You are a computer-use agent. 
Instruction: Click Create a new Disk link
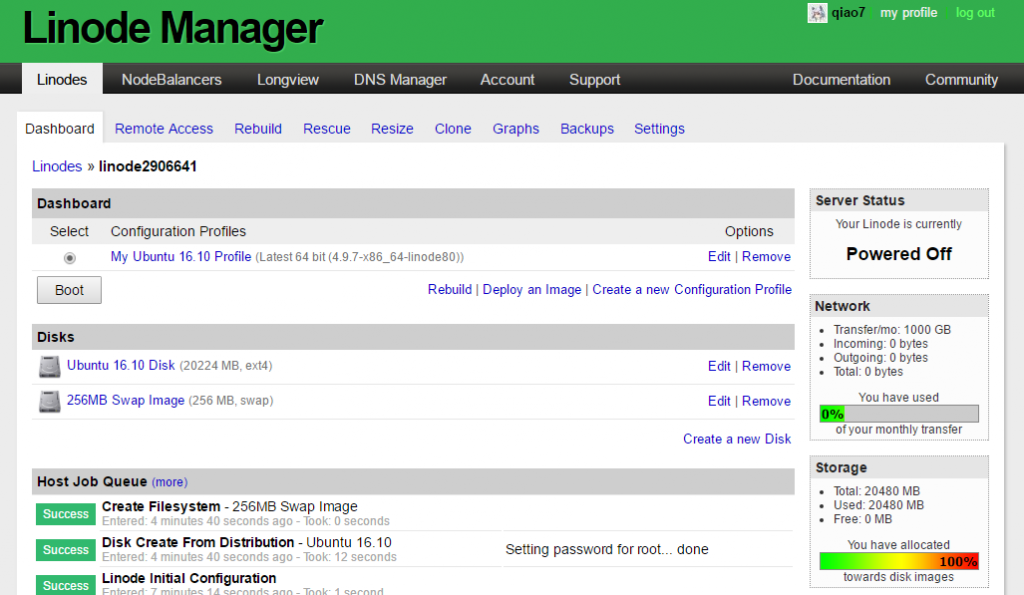(737, 439)
